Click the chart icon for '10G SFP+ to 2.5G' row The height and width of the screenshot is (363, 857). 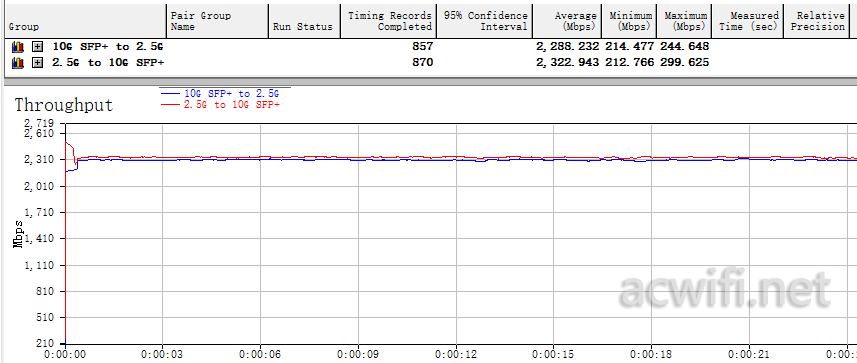pyautogui.click(x=19, y=46)
